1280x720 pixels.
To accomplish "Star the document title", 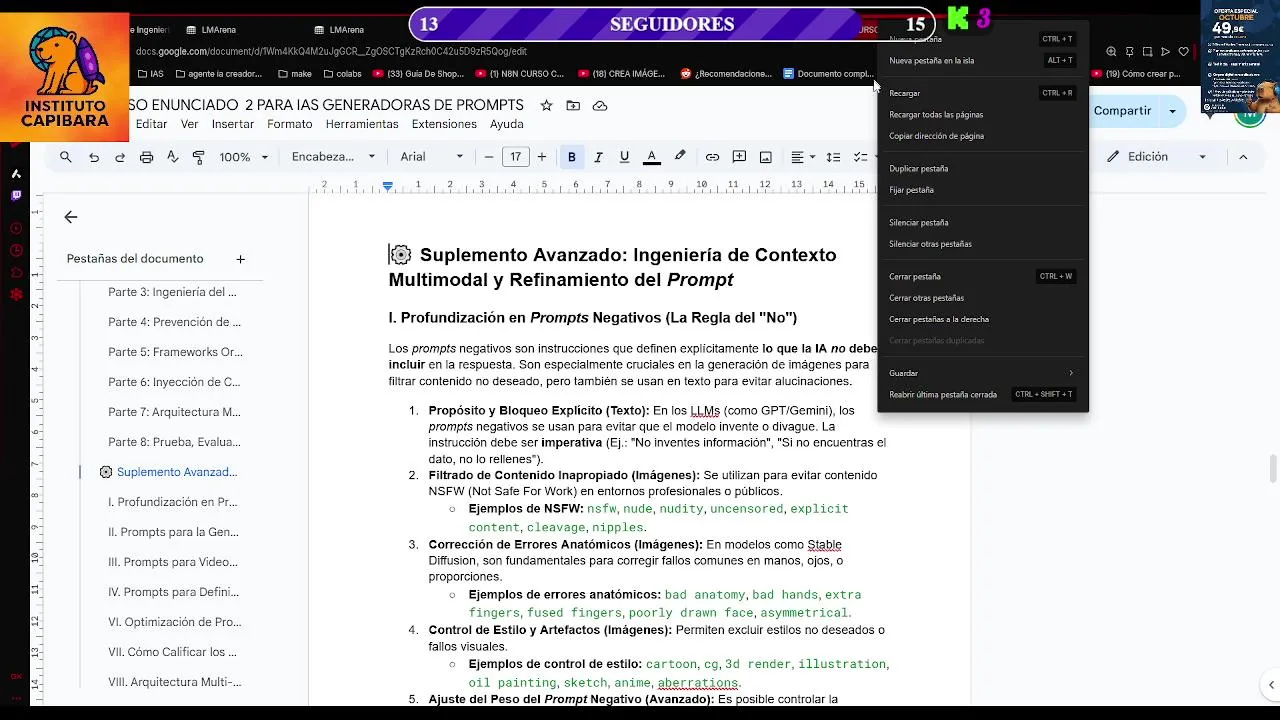I will [546, 105].
